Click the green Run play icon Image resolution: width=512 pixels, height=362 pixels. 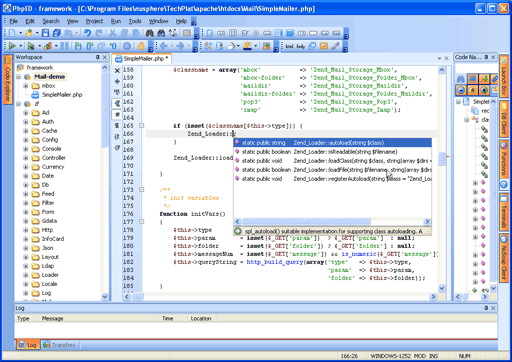coord(12,46)
